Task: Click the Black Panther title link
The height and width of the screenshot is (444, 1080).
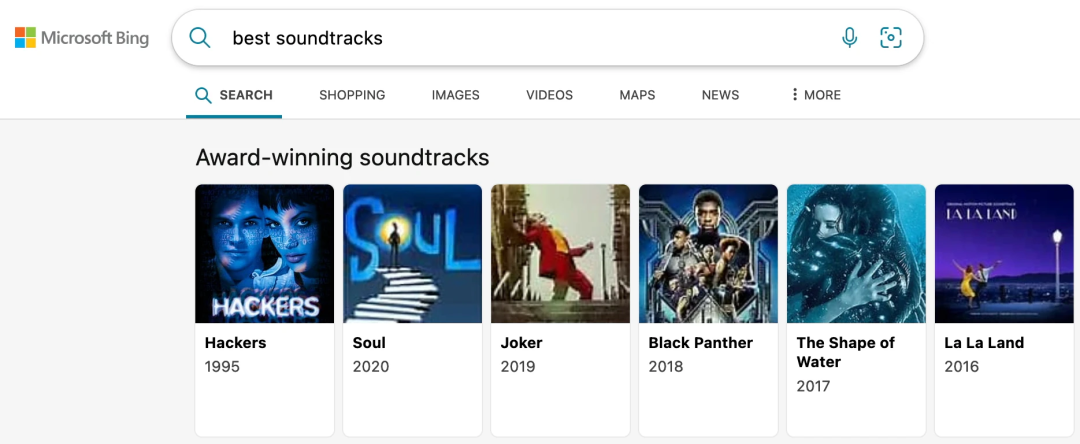Action: point(700,343)
